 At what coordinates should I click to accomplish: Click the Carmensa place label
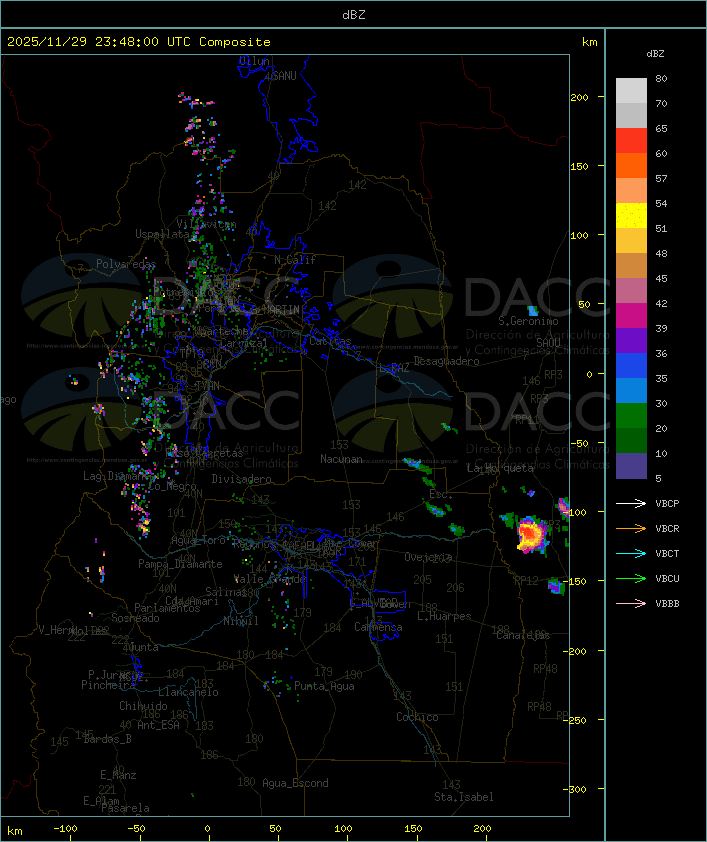pyautogui.click(x=378, y=627)
